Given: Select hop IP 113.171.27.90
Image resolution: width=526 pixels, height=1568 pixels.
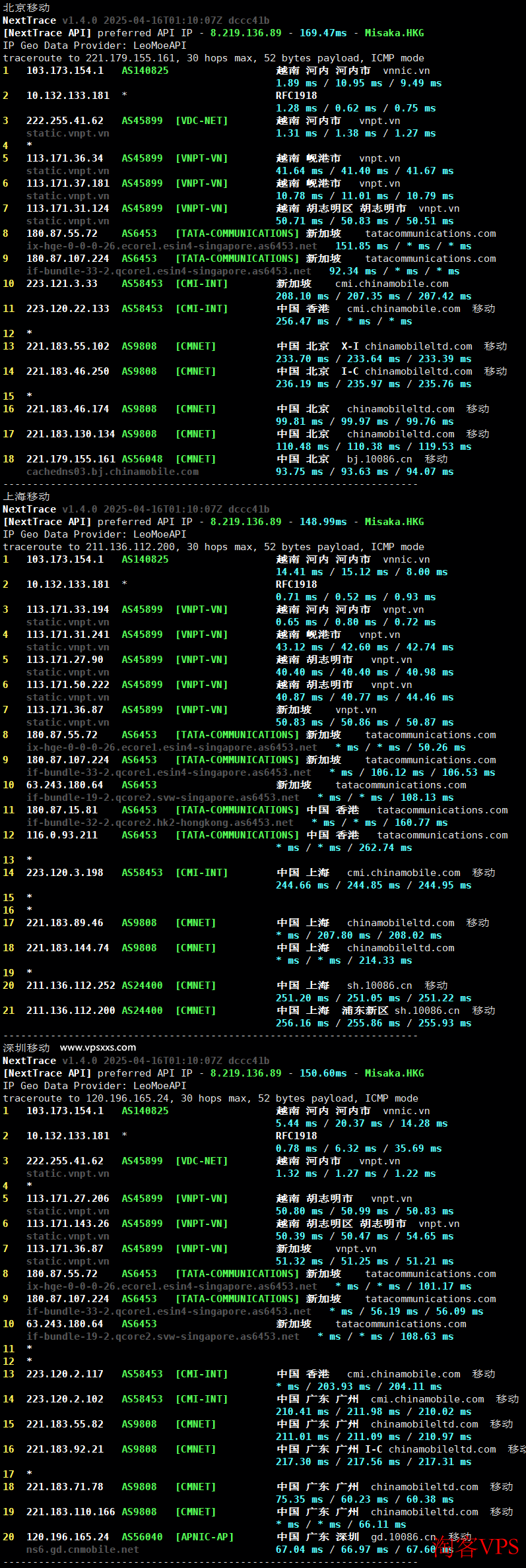Looking at the screenshot, I should (65, 660).
